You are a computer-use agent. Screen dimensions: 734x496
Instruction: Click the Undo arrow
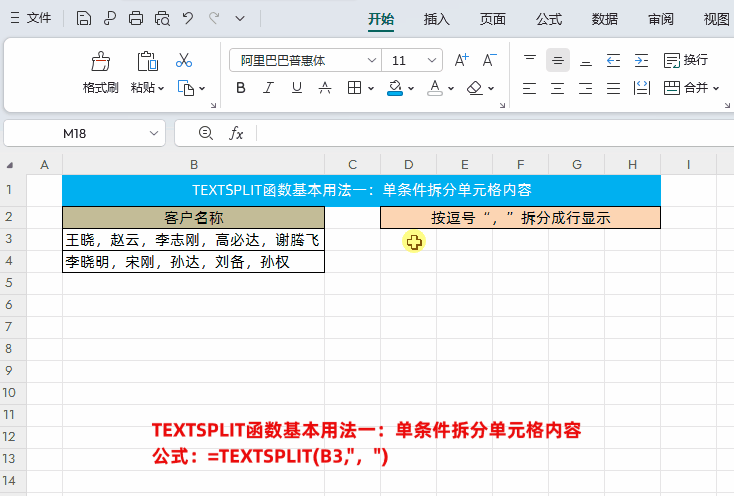[x=188, y=18]
